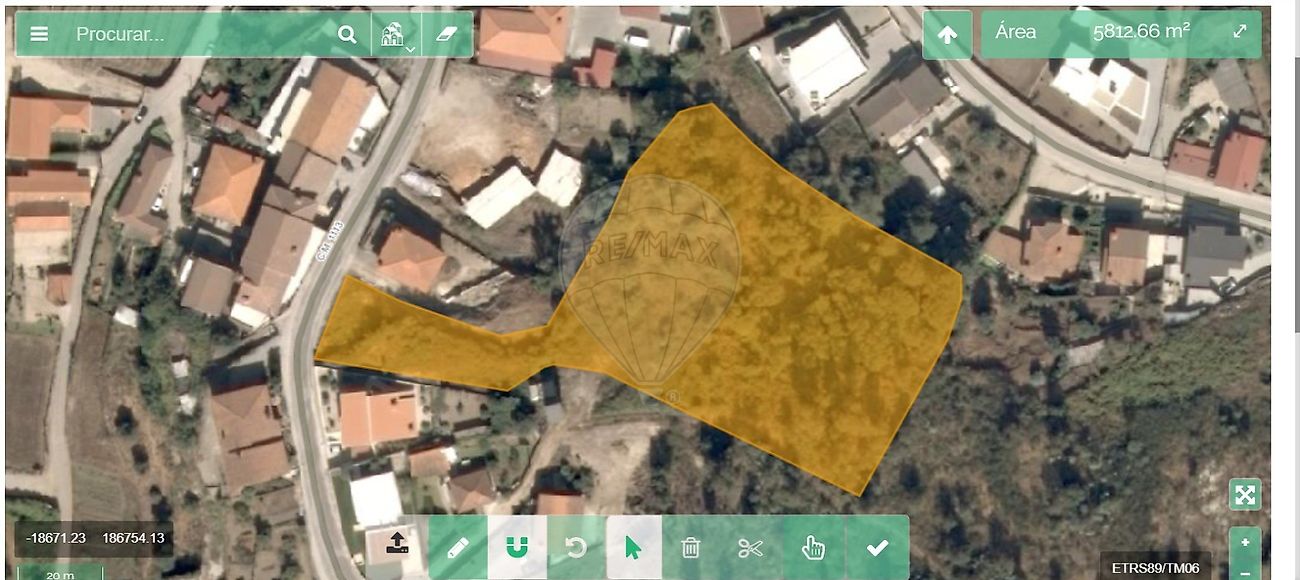
Task: Click the ETRS89/TM06 coordinate system label
Action: pyautogui.click(x=1155, y=568)
